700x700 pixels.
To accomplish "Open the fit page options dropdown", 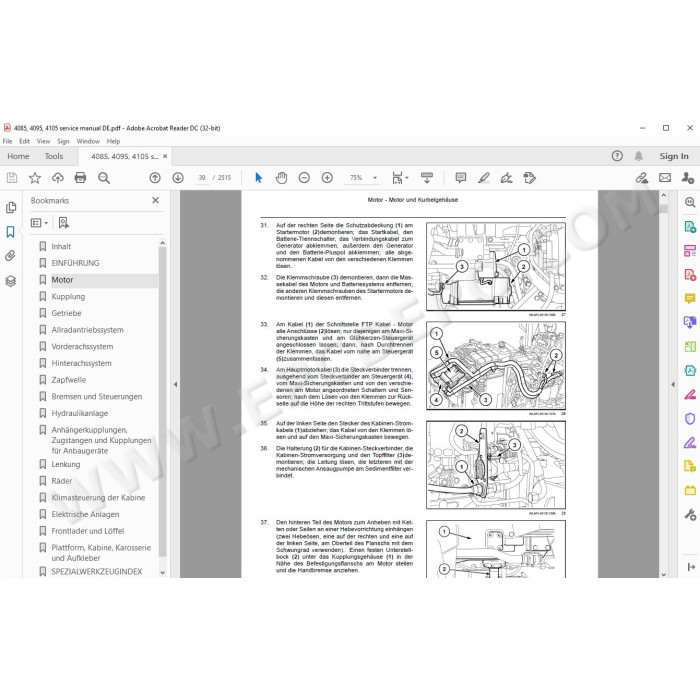I will tap(400, 178).
